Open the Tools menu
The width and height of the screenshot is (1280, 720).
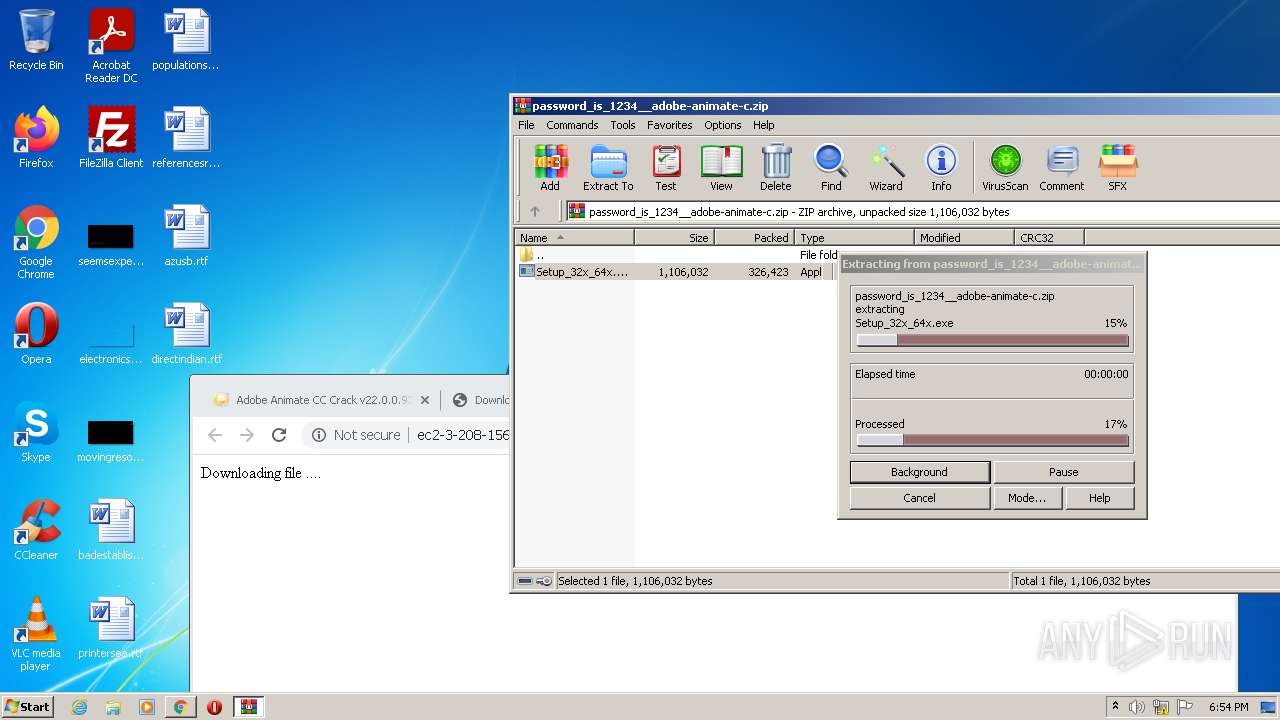tap(623, 125)
